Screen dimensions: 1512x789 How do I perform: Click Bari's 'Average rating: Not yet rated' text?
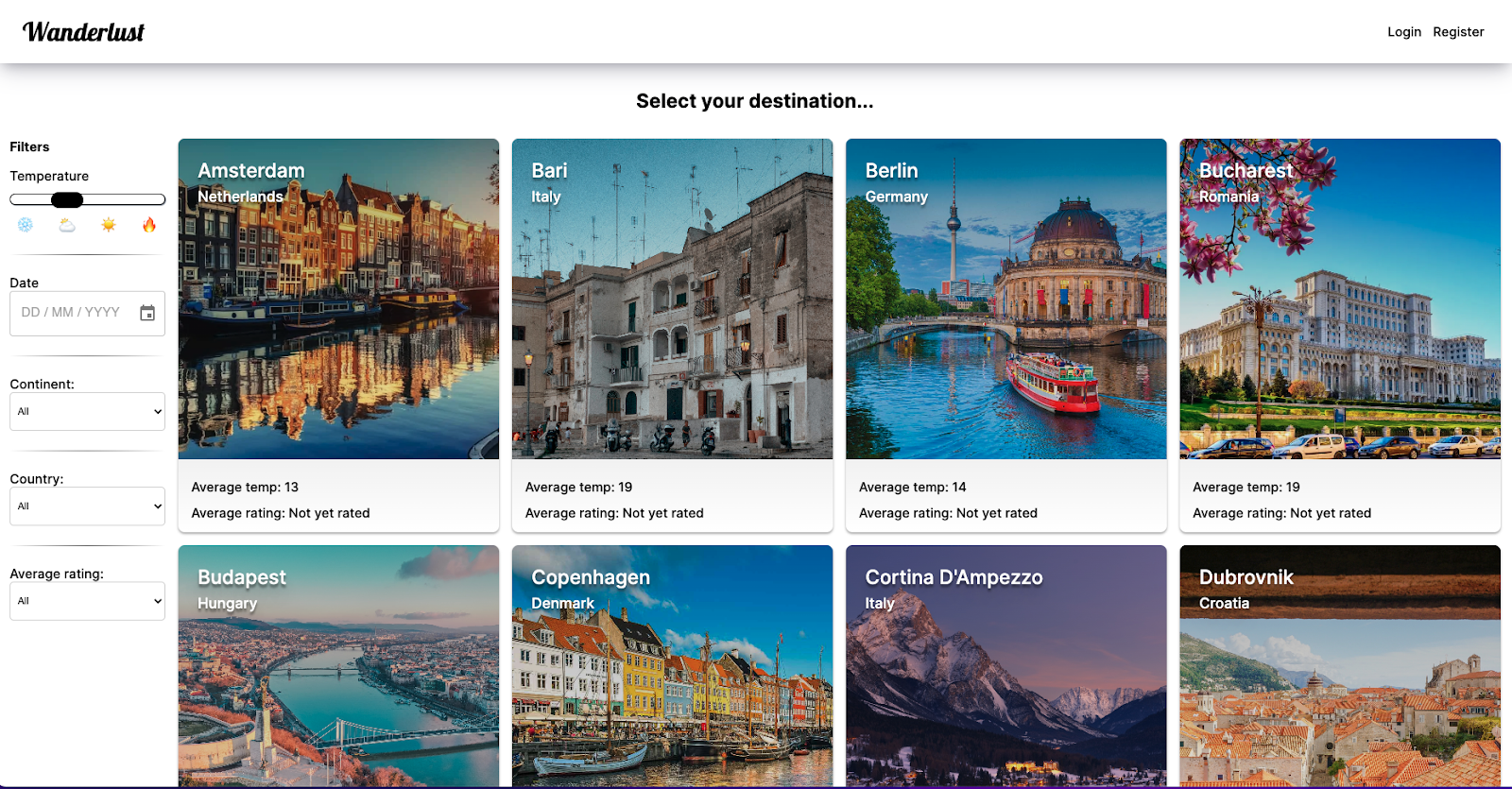(x=614, y=513)
